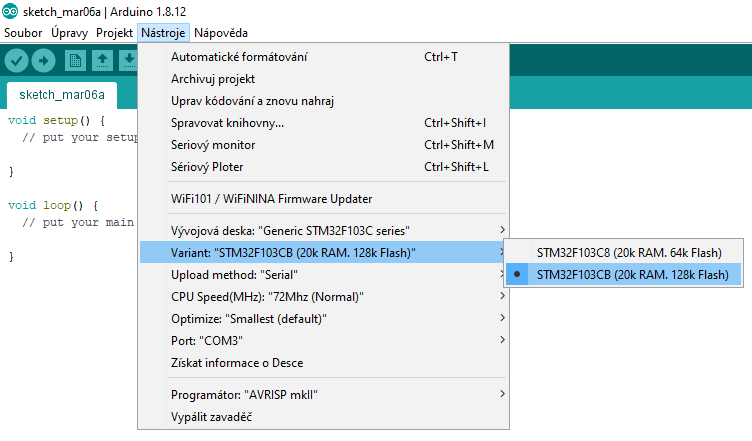Open Sériový Ploter
The height and width of the screenshot is (441, 752).
[x=323, y=167]
